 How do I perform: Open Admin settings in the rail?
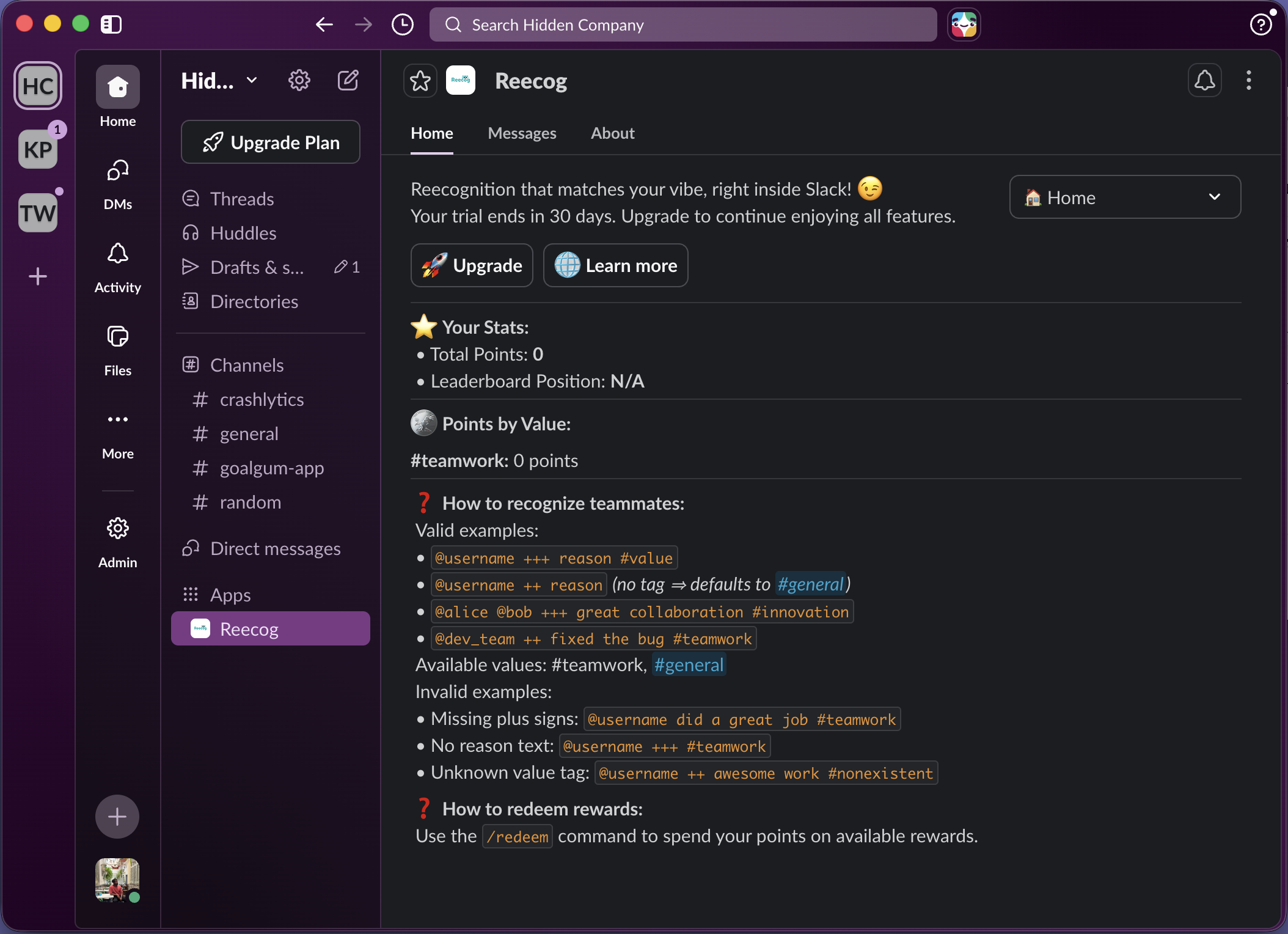118,543
